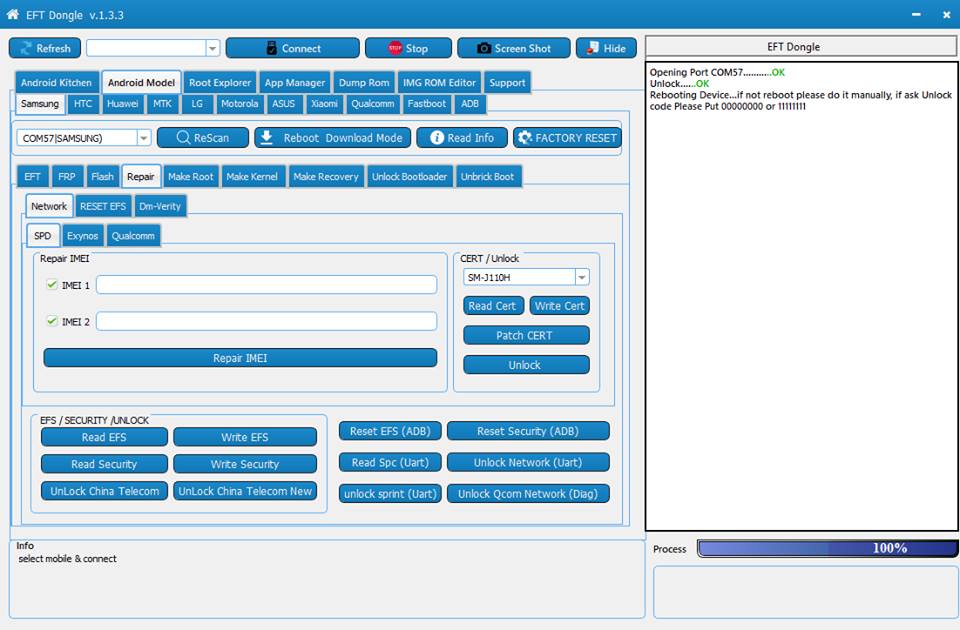Switch to the EFT function tab
The width and height of the screenshot is (960, 630).
click(x=32, y=176)
